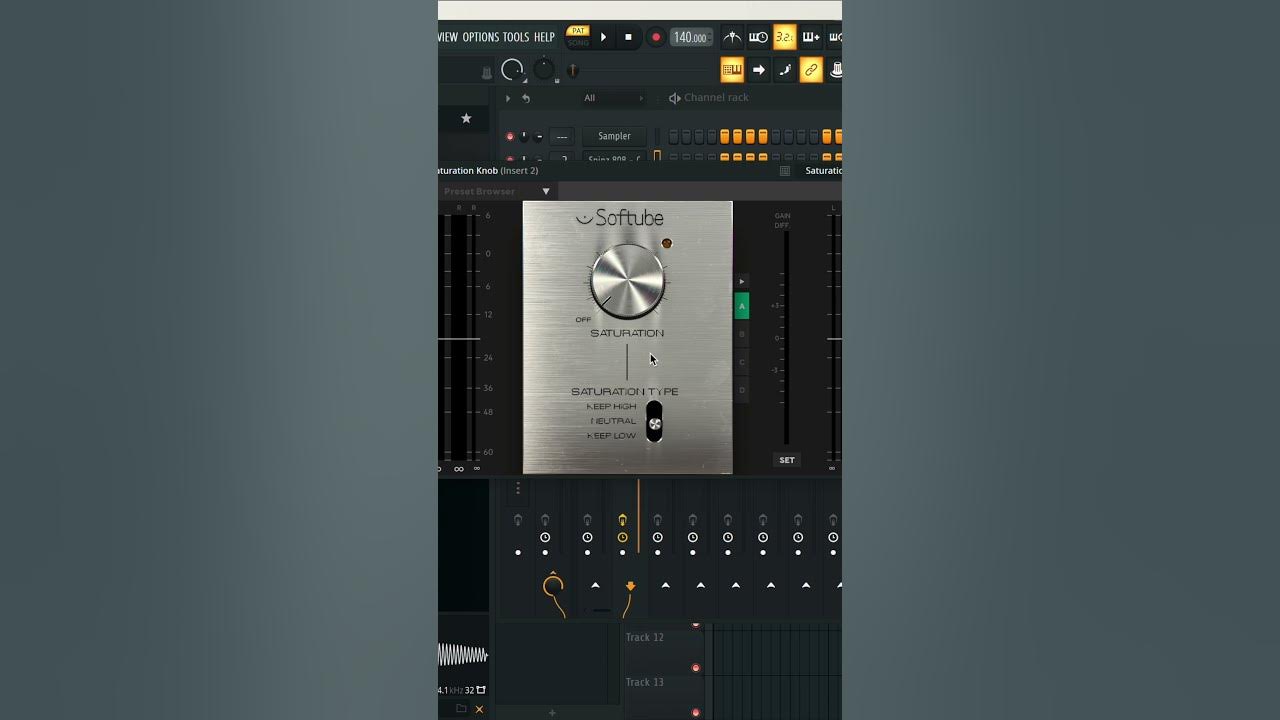The image size is (1280, 720).
Task: Click the Preset Browser label
Action: [x=480, y=191]
